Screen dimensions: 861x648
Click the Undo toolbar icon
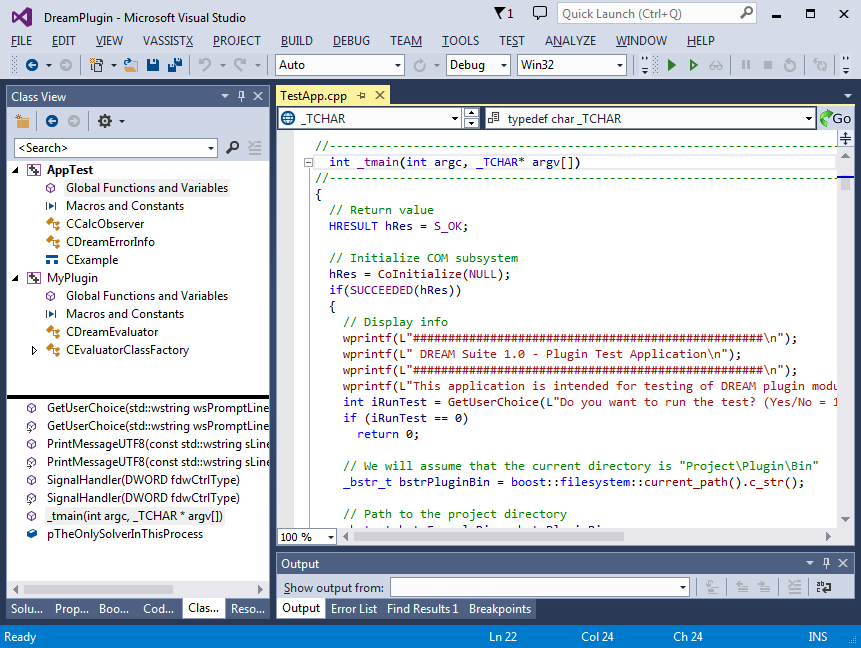(205, 65)
